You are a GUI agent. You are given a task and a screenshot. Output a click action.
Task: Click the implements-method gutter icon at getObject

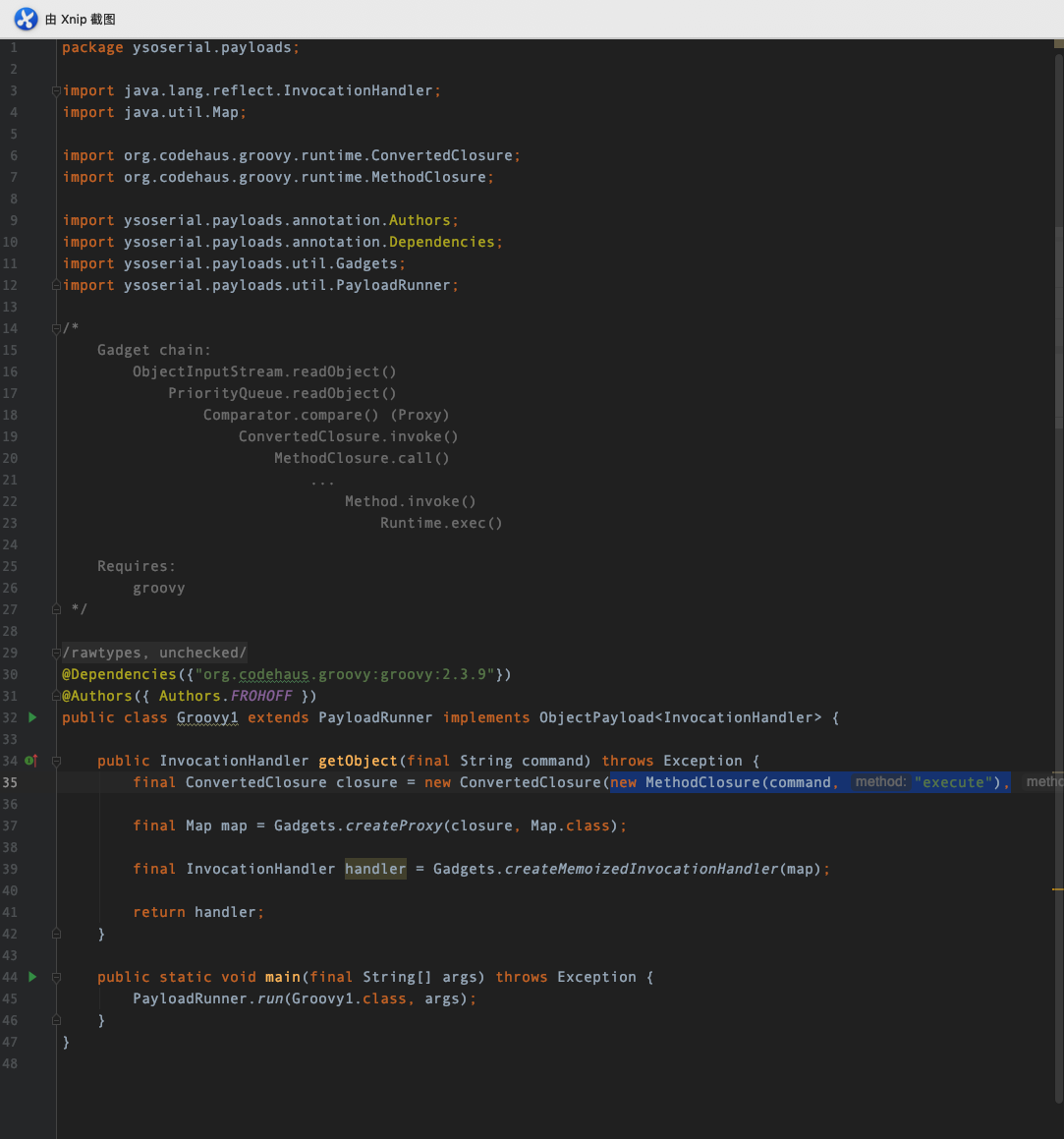30,761
